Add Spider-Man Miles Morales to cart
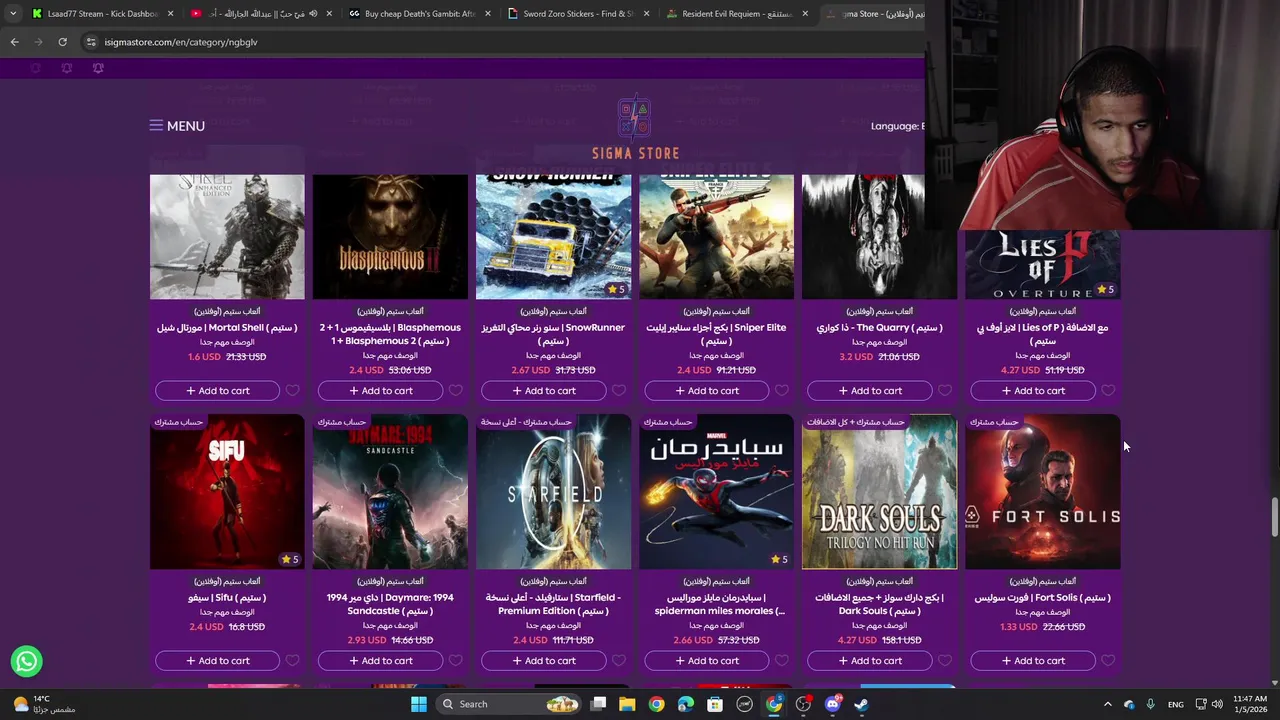 [x=706, y=661]
